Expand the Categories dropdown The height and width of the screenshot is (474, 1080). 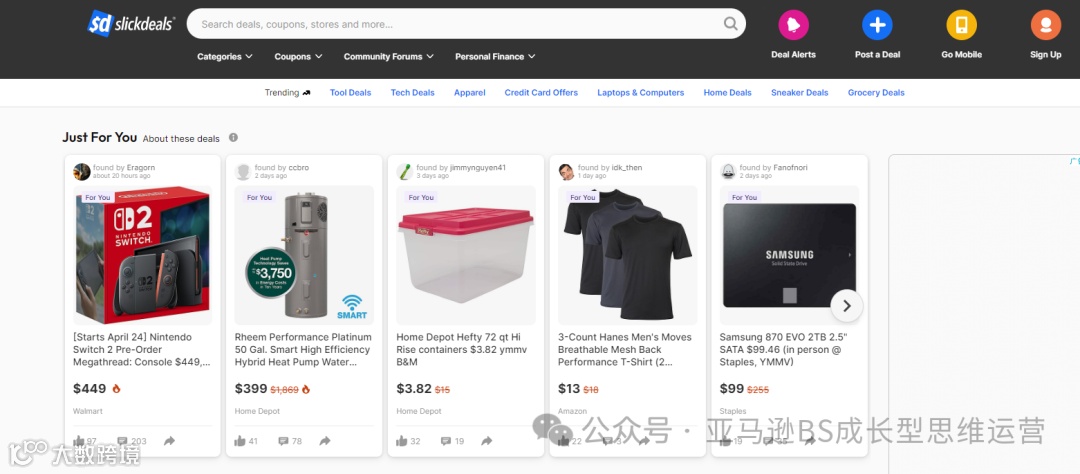click(225, 56)
